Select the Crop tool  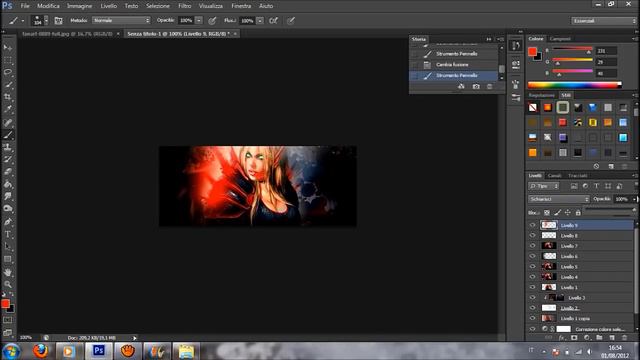tap(8, 97)
